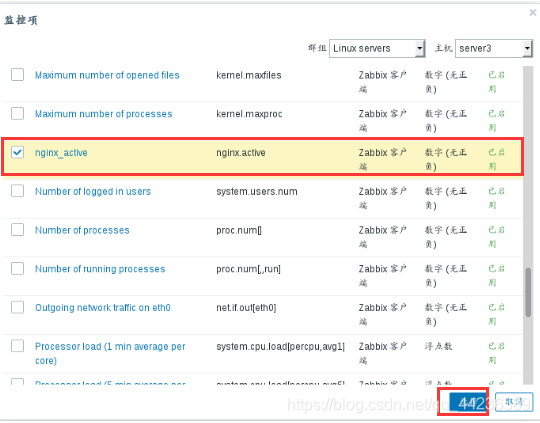
Task: Click the system.users.num key text
Action: pyautogui.click(x=257, y=192)
